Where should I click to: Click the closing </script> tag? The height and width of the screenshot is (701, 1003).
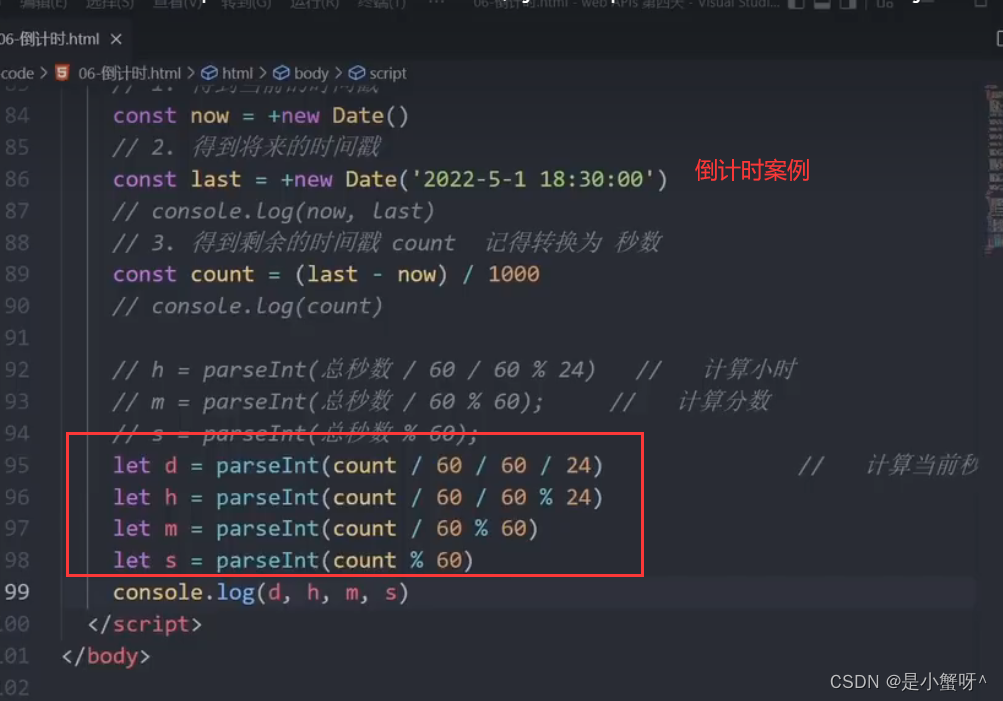tap(145, 624)
